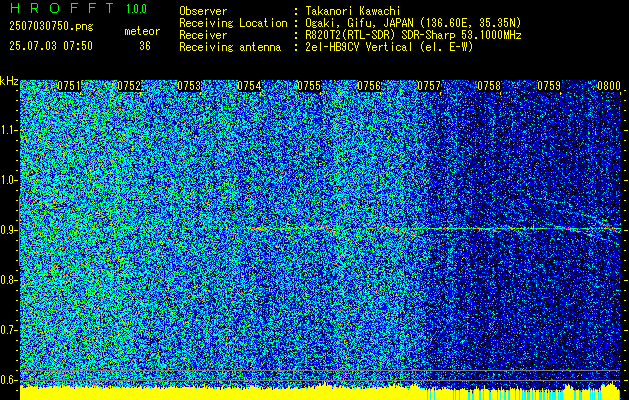Screen dimensions: 629x400
Task: Click the meteor count 36
Action: tap(145, 46)
